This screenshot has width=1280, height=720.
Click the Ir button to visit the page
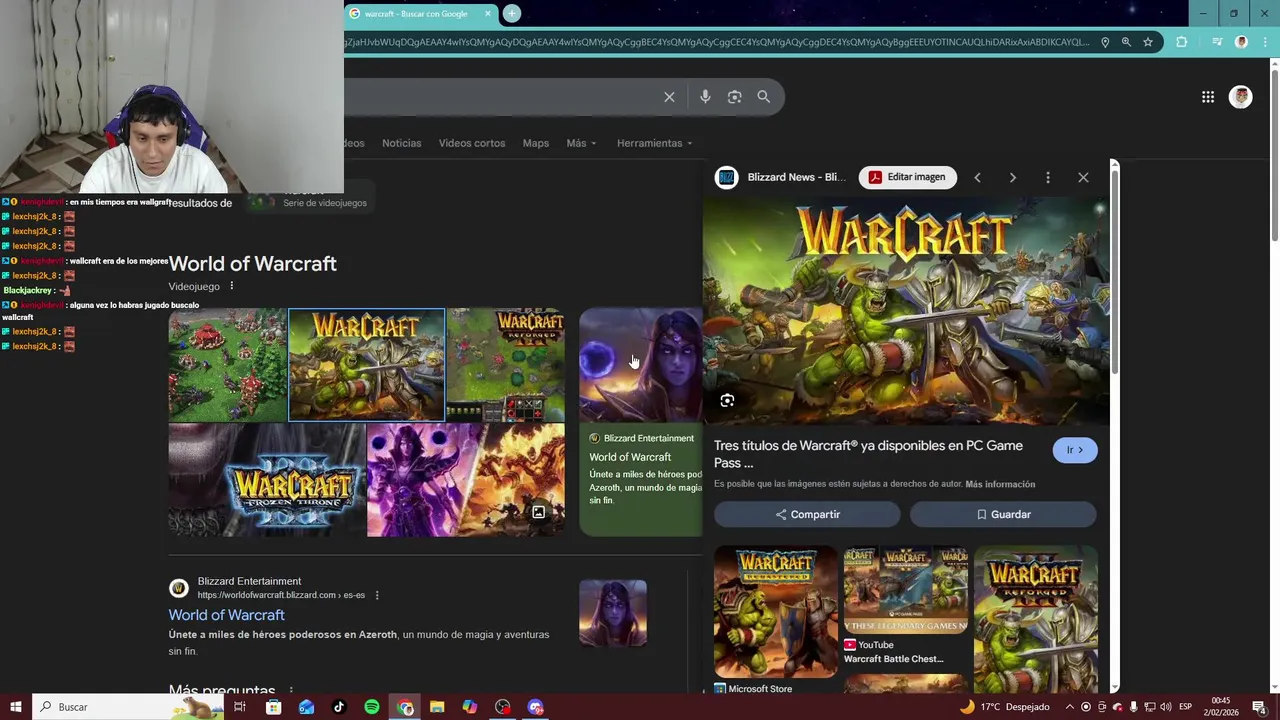(1075, 450)
